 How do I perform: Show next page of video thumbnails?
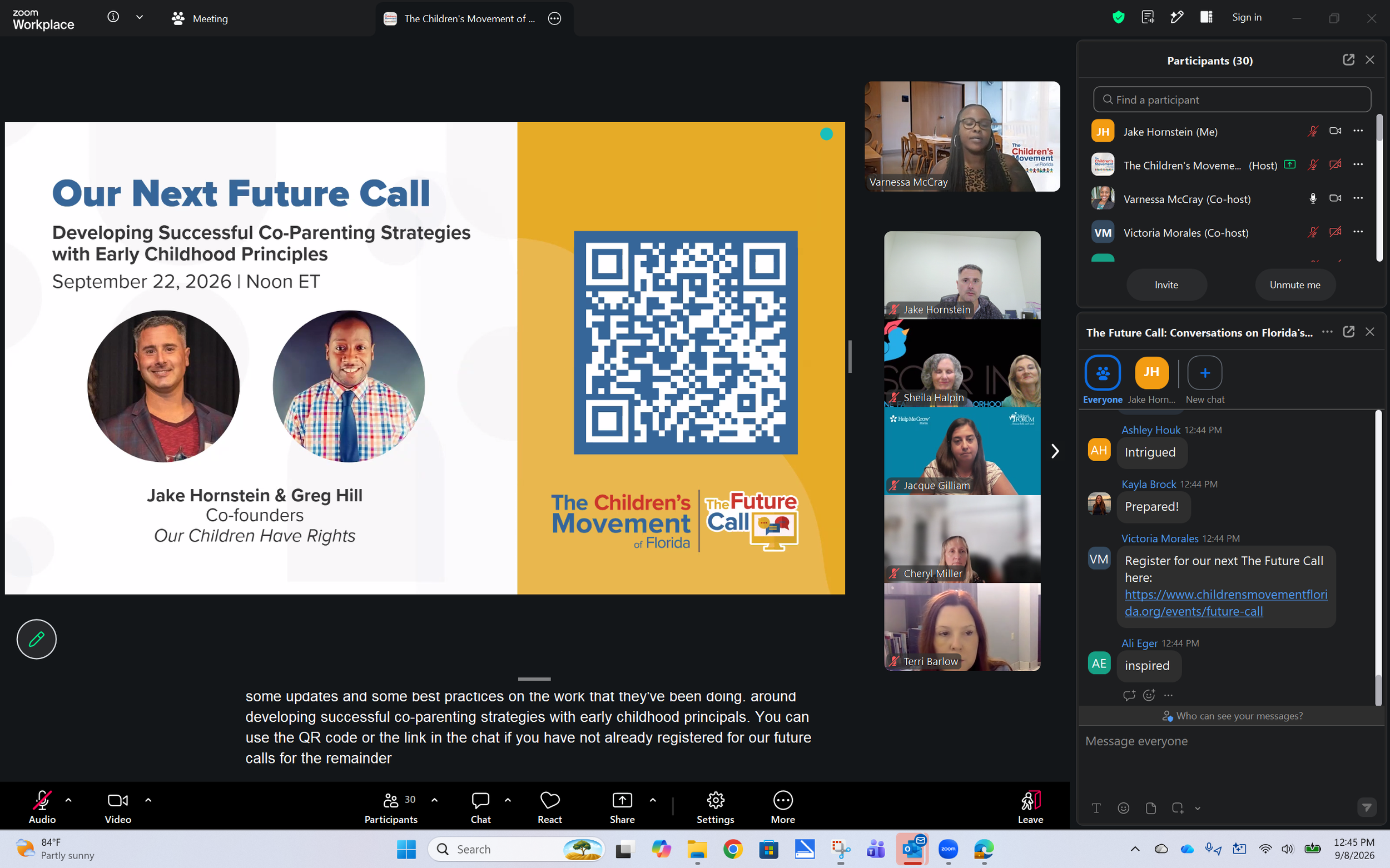1055,451
